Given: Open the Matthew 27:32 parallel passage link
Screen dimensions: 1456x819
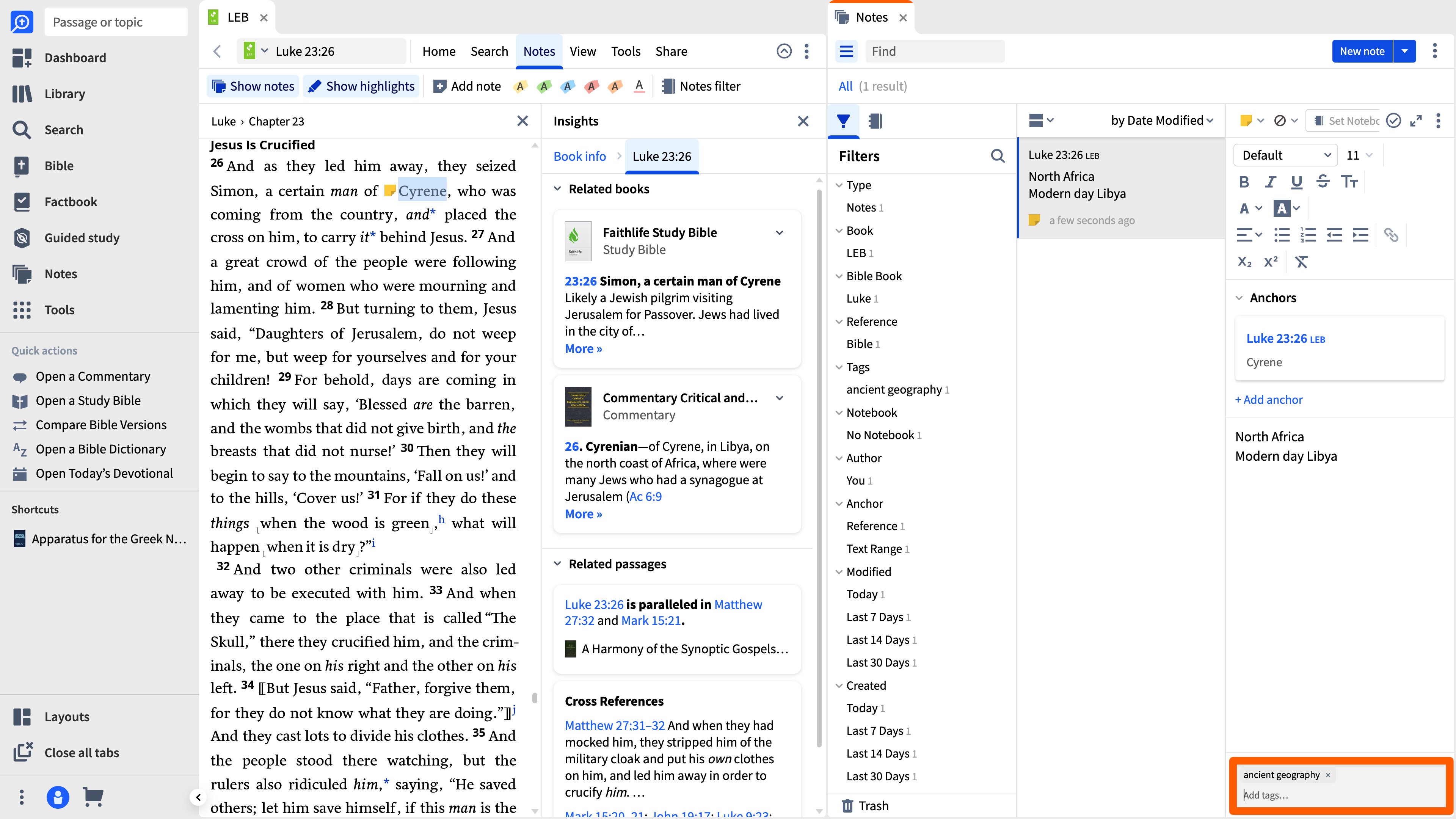Looking at the screenshot, I should tap(664, 612).
